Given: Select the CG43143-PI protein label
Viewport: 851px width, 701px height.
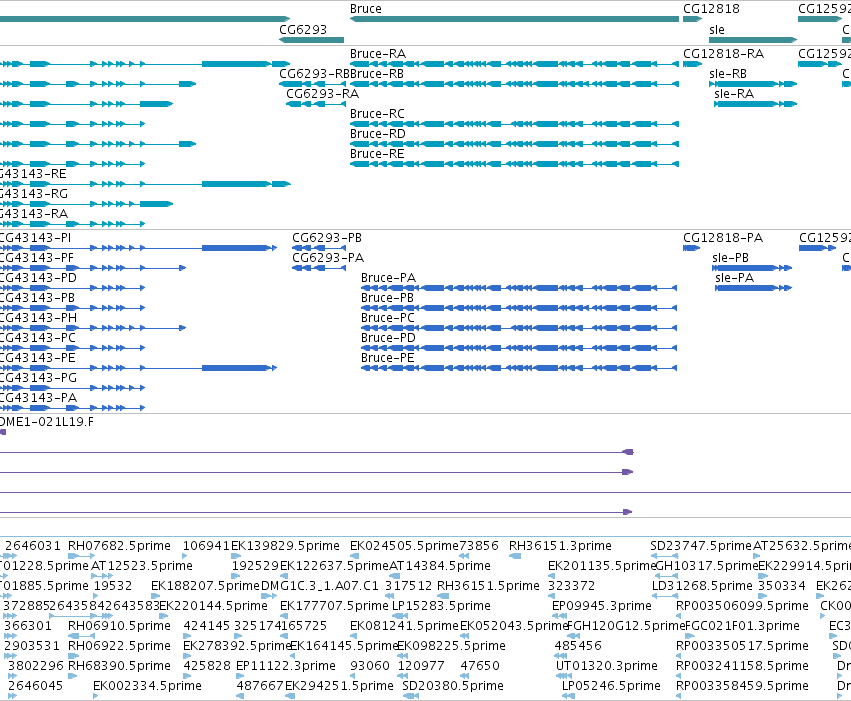Looking at the screenshot, I should click(x=35, y=238).
